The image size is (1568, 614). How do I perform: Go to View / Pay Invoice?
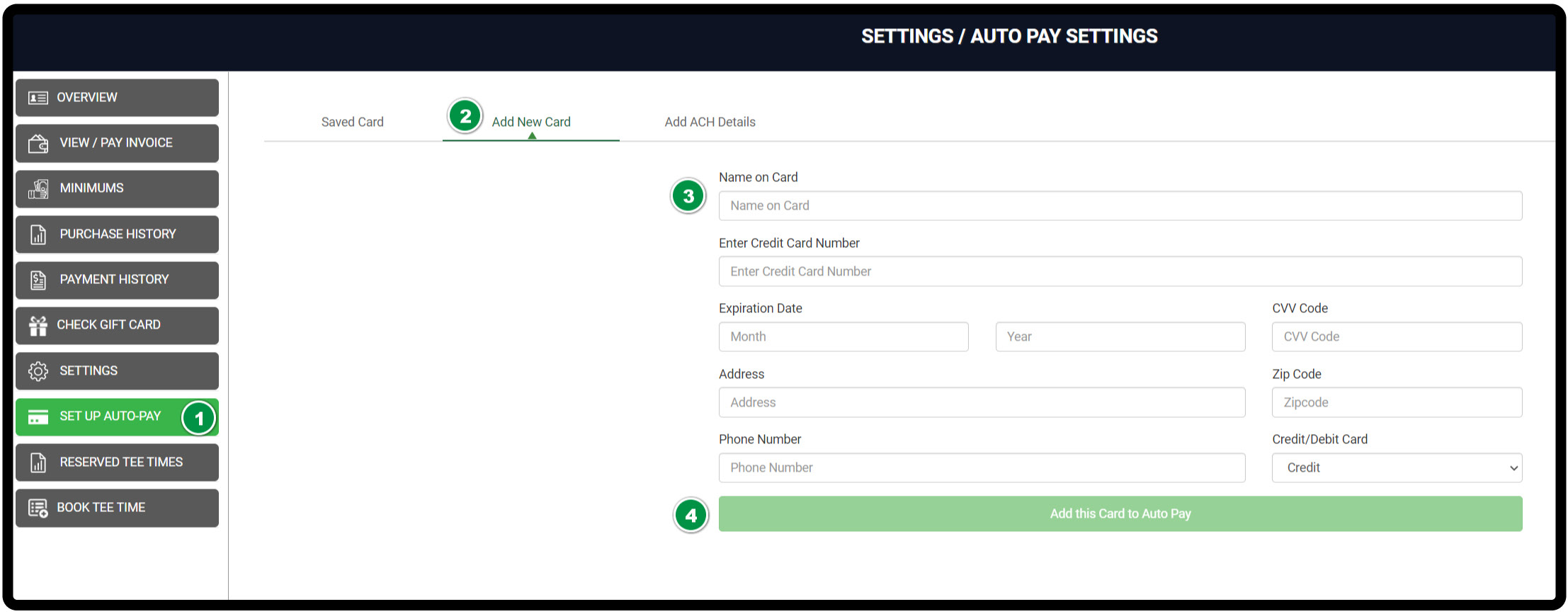(117, 143)
